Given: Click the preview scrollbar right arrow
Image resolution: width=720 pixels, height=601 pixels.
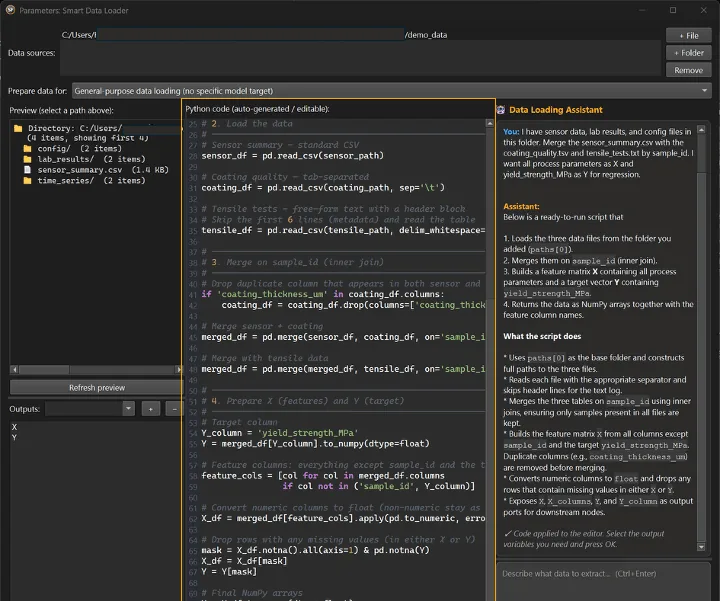Looking at the screenshot, I should [x=179, y=370].
